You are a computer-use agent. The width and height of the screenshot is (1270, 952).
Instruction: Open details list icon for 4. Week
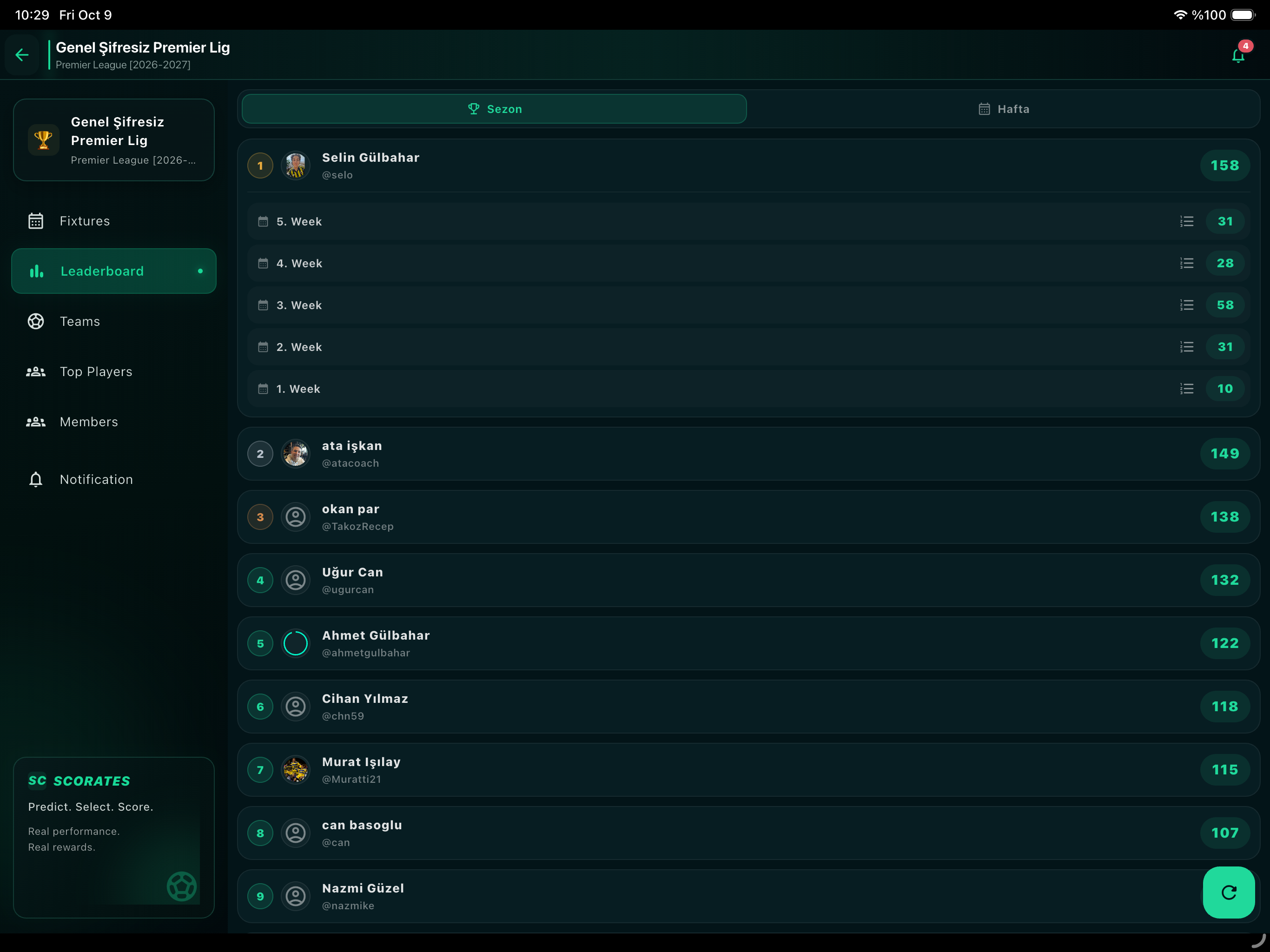[1186, 264]
